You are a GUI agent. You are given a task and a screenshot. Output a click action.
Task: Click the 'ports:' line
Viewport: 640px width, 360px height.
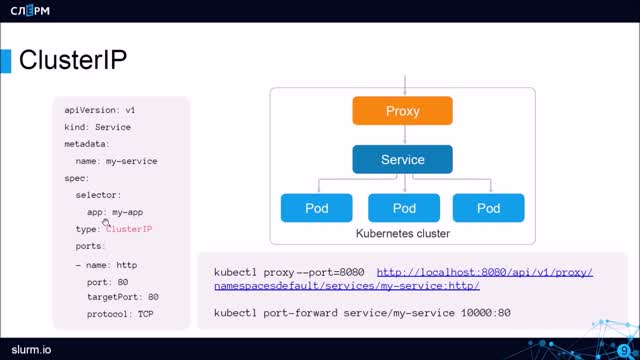[90, 246]
